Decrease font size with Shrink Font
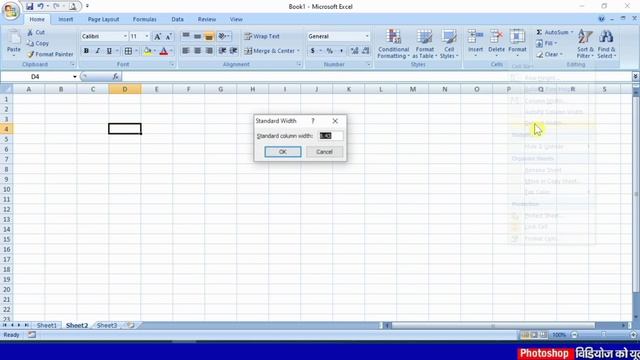 (x=168, y=36)
